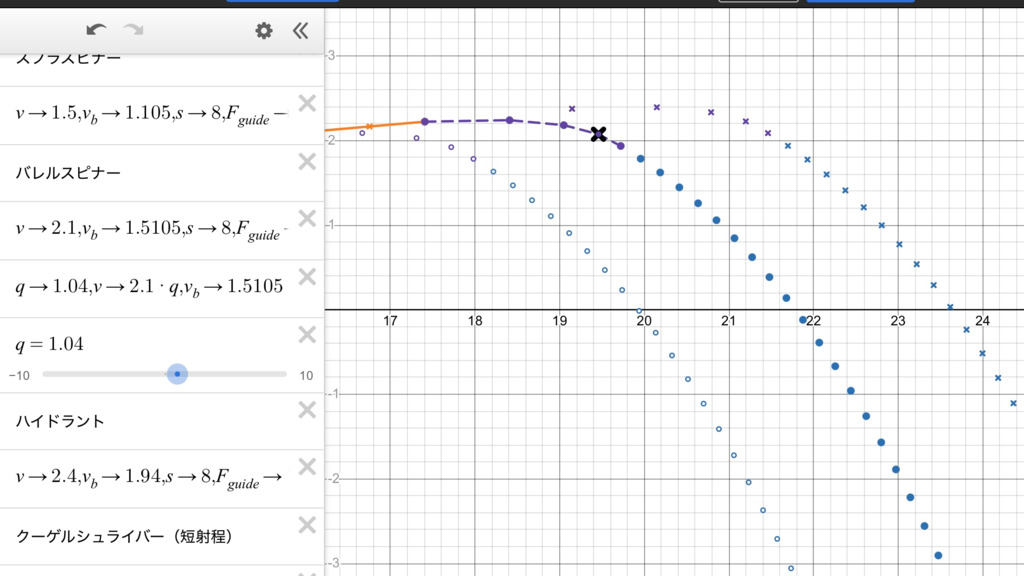Delete the expression starting with q→1.04
This screenshot has width=1024, height=576.
click(307, 276)
